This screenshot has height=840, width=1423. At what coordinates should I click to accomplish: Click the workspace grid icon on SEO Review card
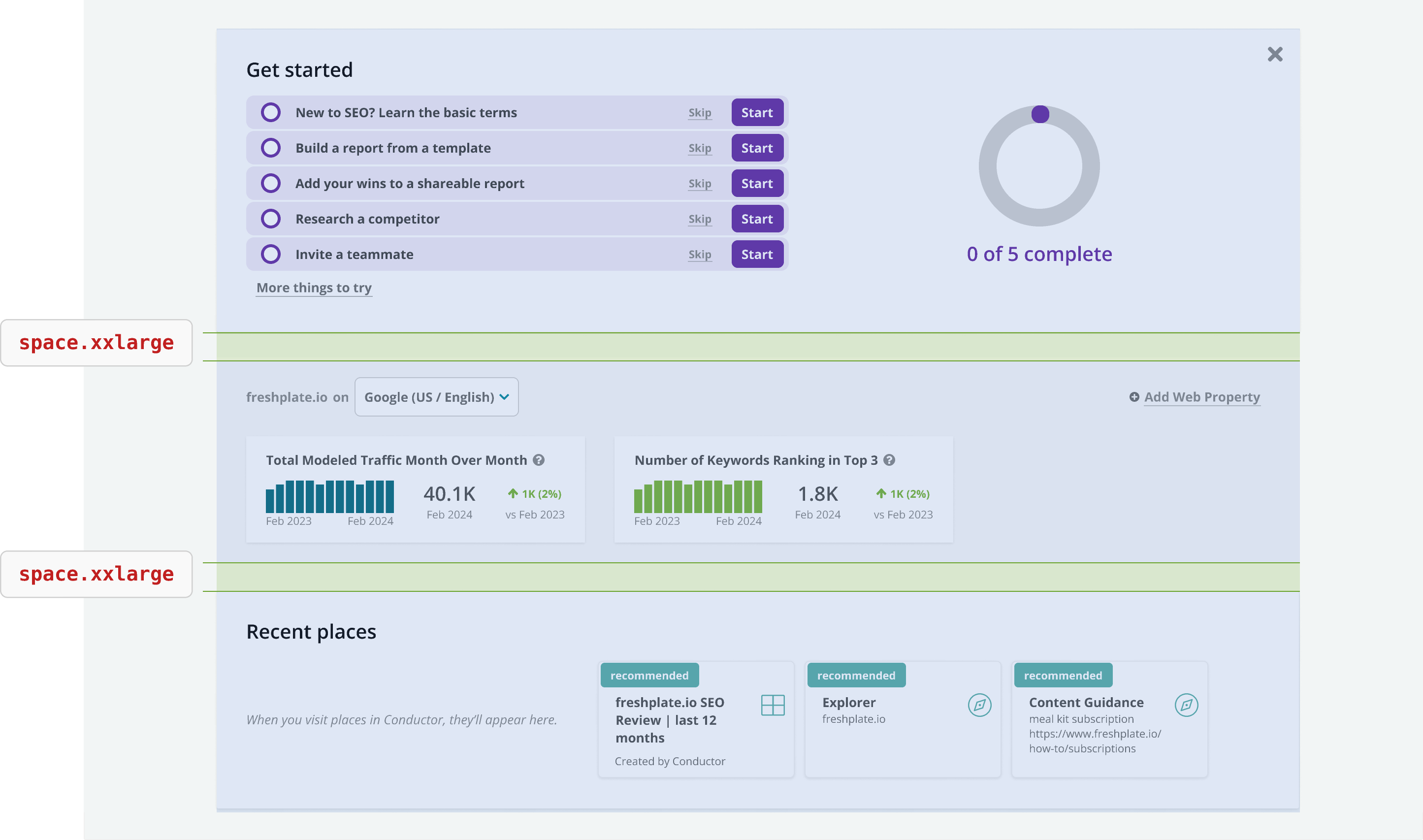pyautogui.click(x=773, y=705)
